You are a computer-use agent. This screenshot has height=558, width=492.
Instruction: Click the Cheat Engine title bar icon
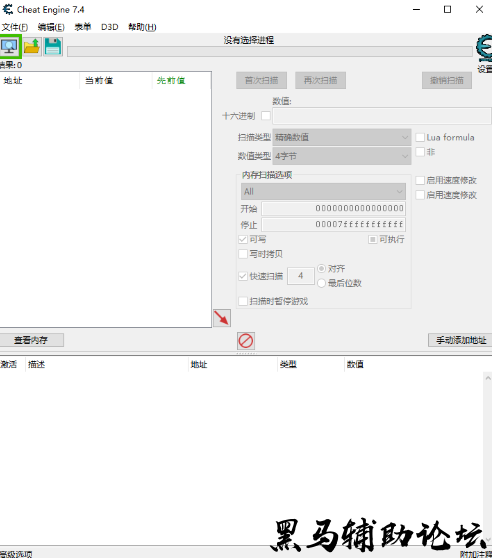coord(8,9)
